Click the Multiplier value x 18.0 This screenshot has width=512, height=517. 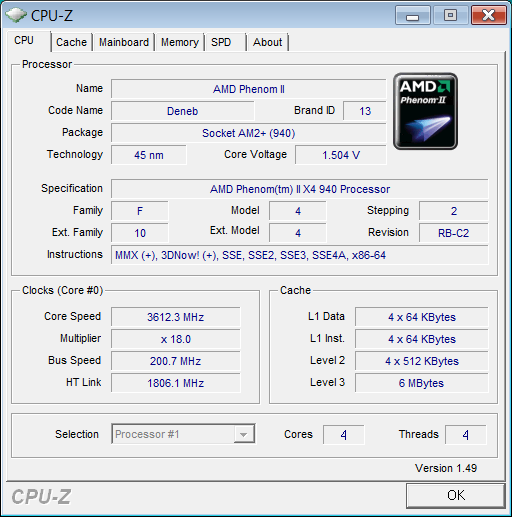coord(176,339)
